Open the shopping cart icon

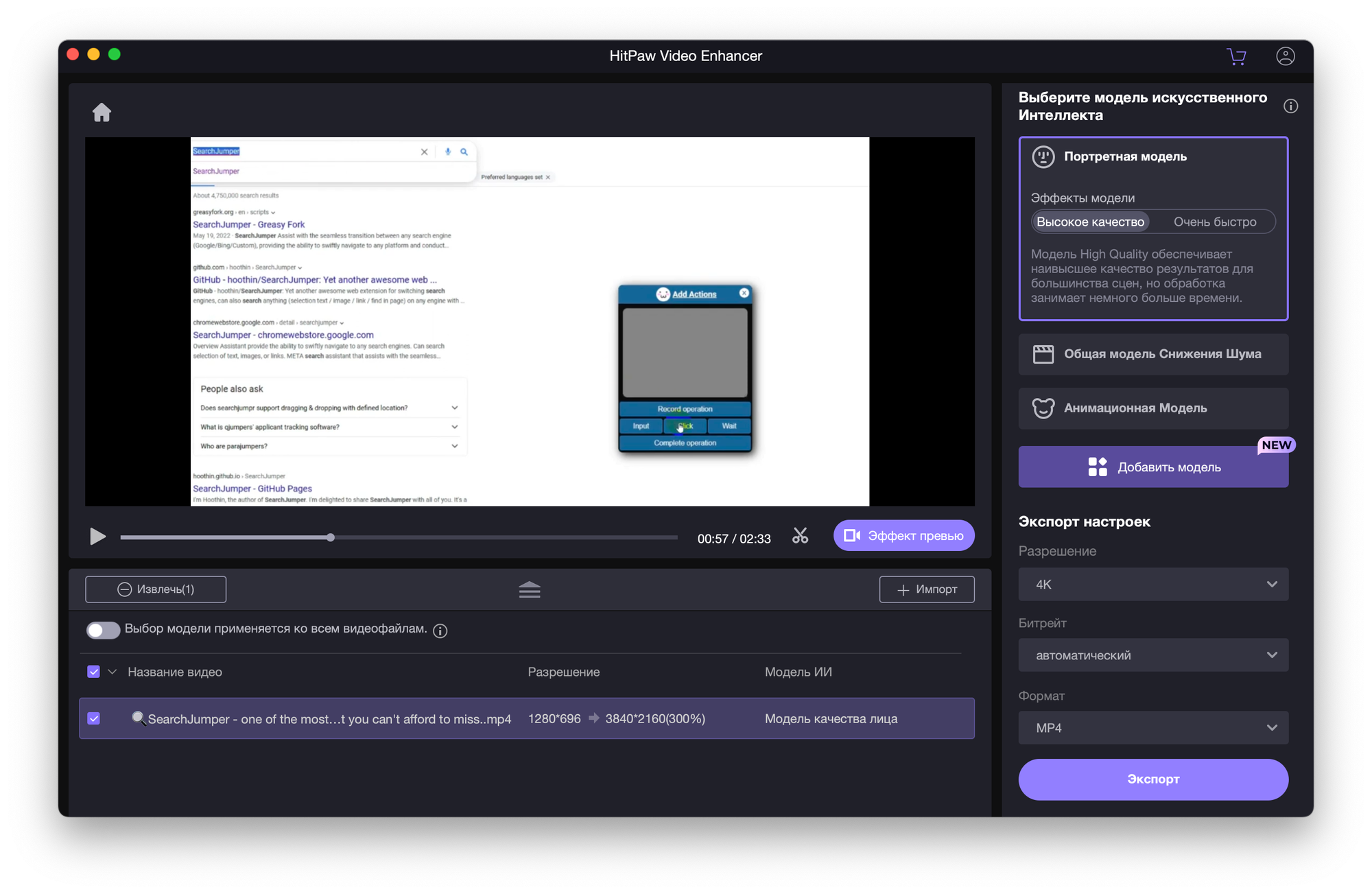[1236, 56]
